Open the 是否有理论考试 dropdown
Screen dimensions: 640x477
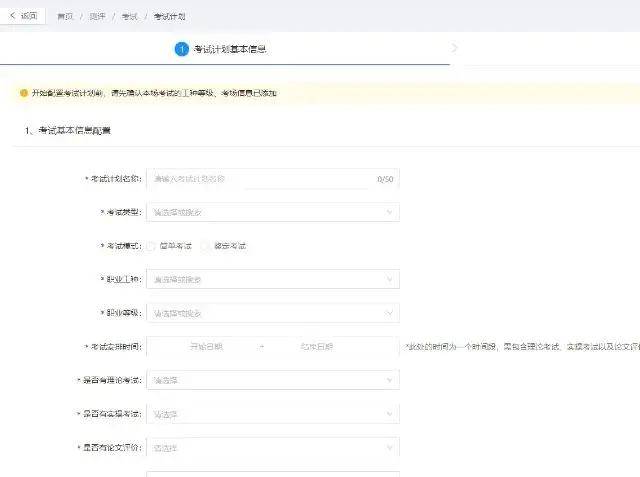[273, 380]
